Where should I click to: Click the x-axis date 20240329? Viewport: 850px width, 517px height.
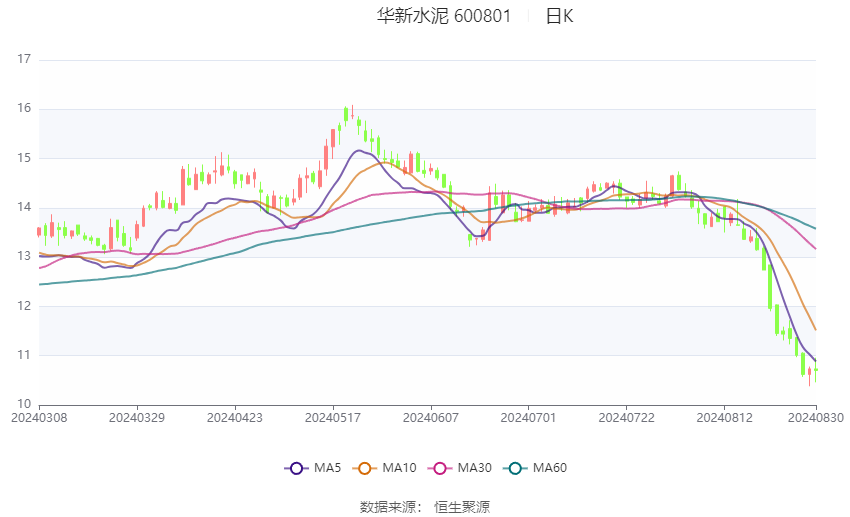(137, 418)
